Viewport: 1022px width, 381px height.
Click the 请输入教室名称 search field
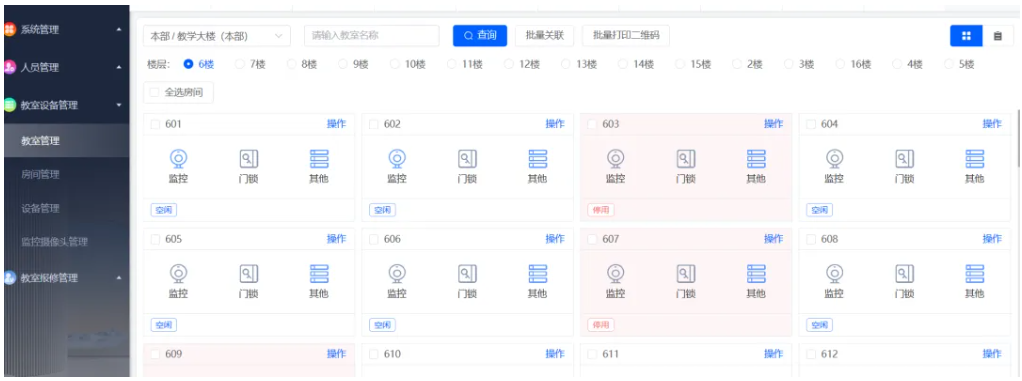tap(372, 36)
